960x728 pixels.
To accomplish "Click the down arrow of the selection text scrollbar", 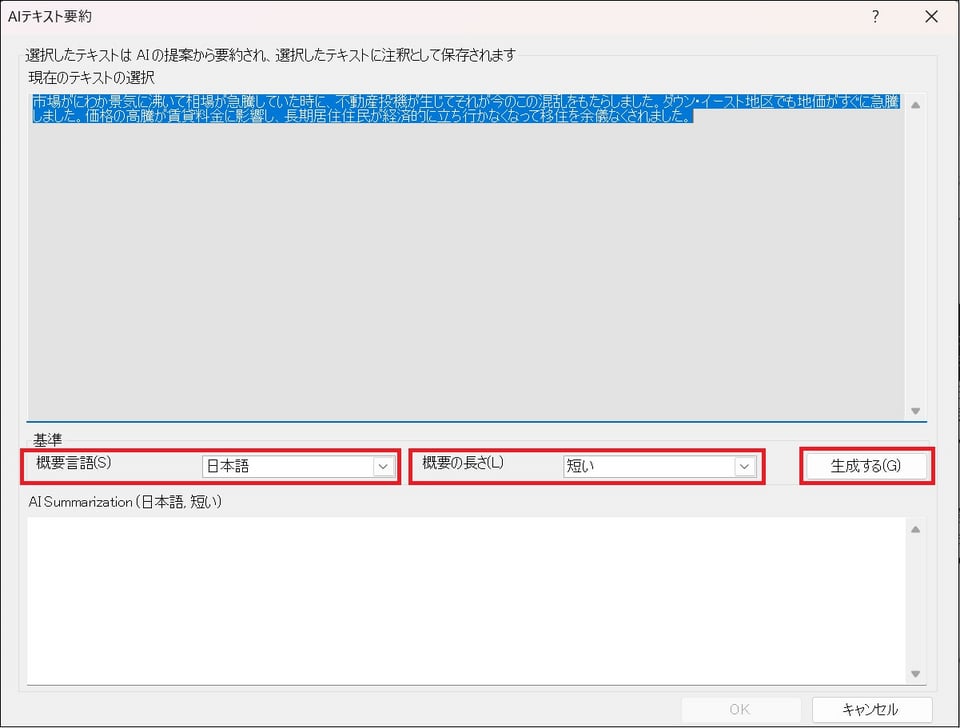I will pos(915,411).
